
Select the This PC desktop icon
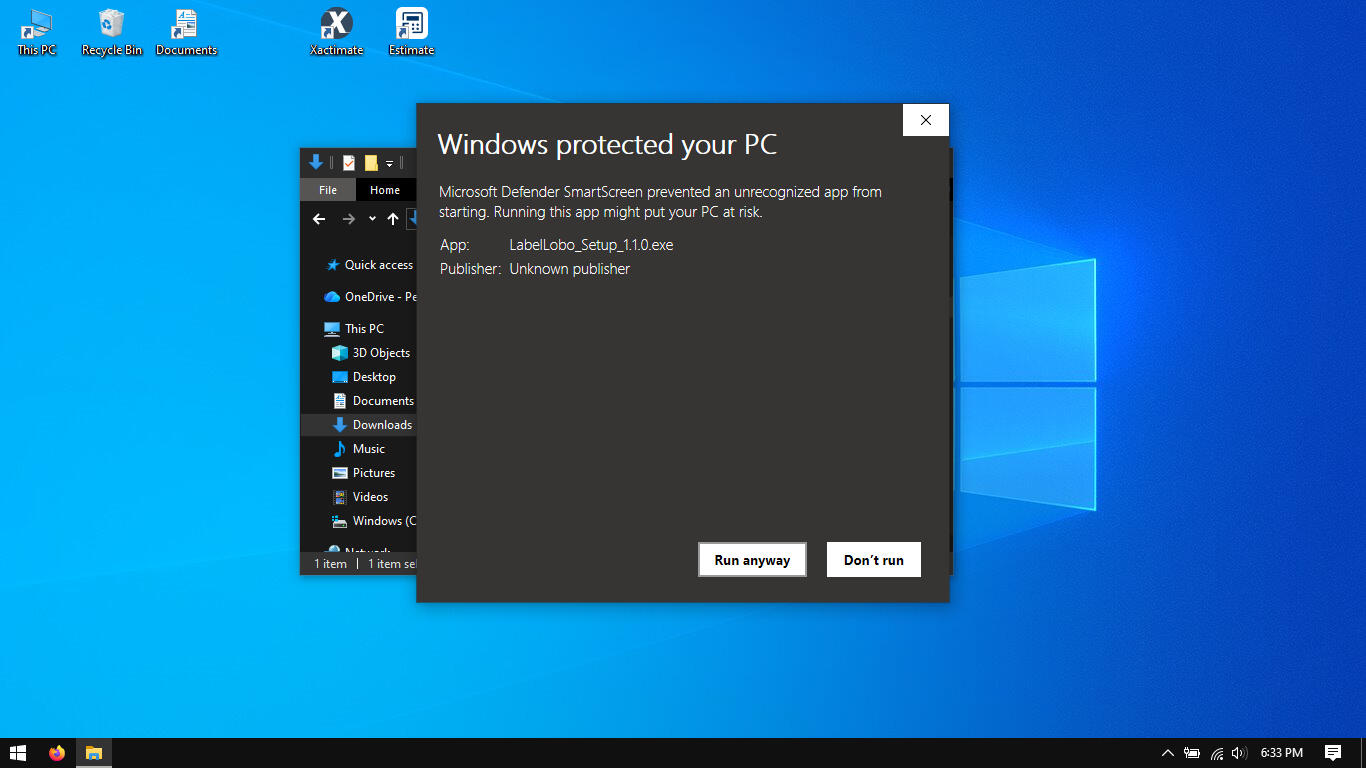(37, 31)
